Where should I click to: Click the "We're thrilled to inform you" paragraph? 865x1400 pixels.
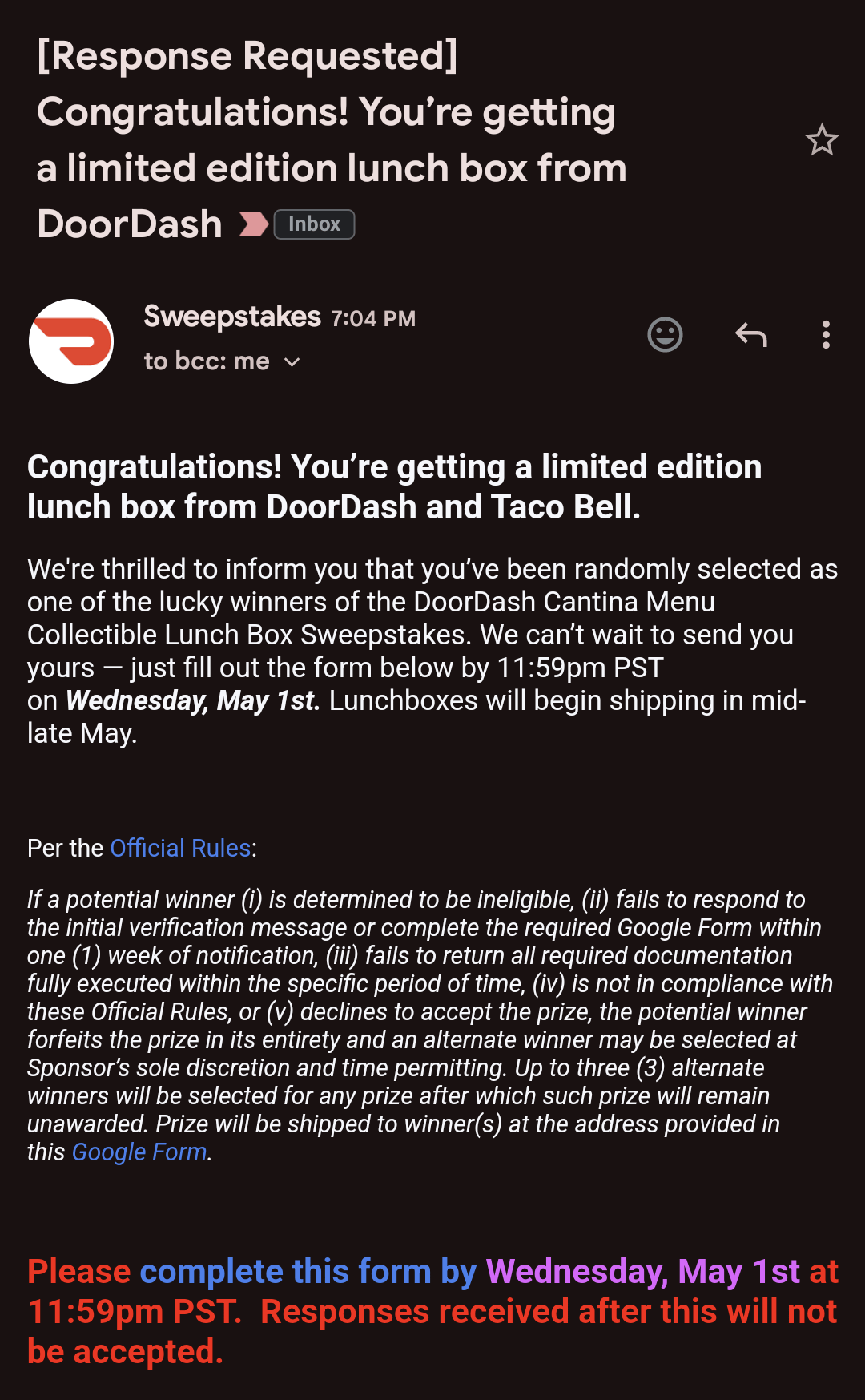pos(432,618)
